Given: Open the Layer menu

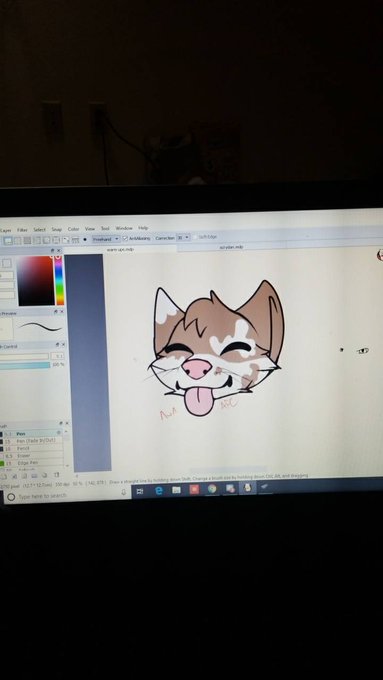Looking at the screenshot, I should pos(6,230).
